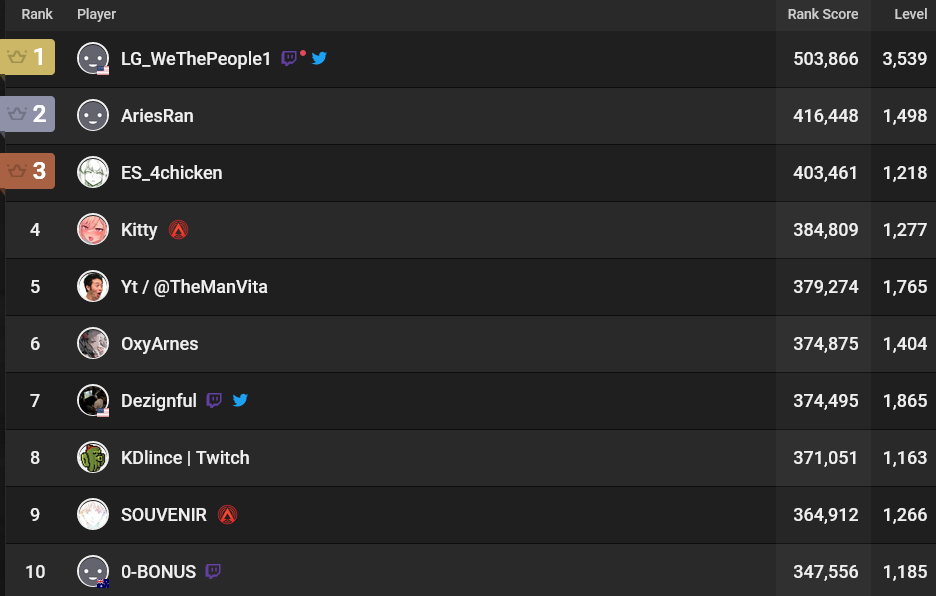The height and width of the screenshot is (596, 936).
Task: Open the KDlince | Twitch player link
Action: pyautogui.click(x=185, y=458)
